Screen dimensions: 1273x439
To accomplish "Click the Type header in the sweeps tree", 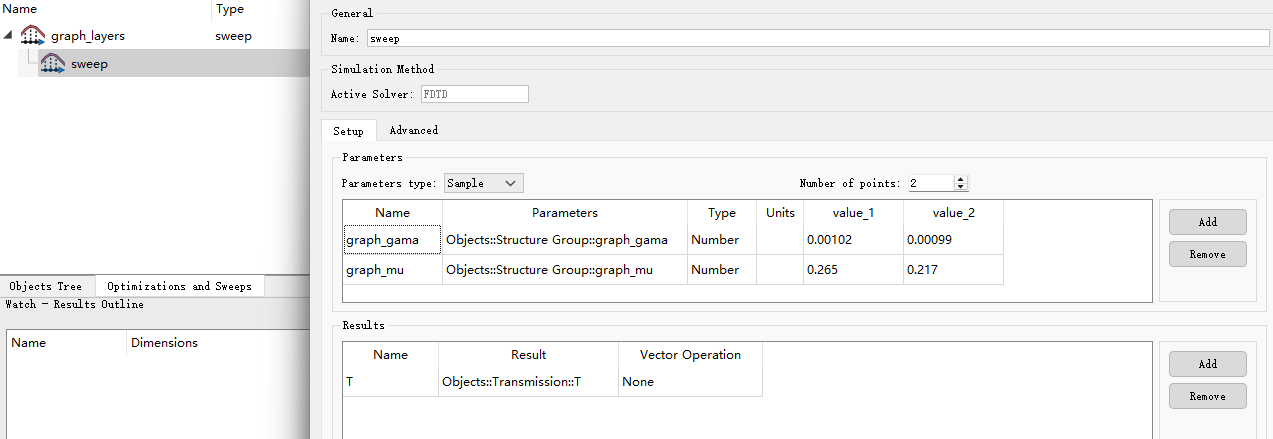I will [x=261, y=9].
